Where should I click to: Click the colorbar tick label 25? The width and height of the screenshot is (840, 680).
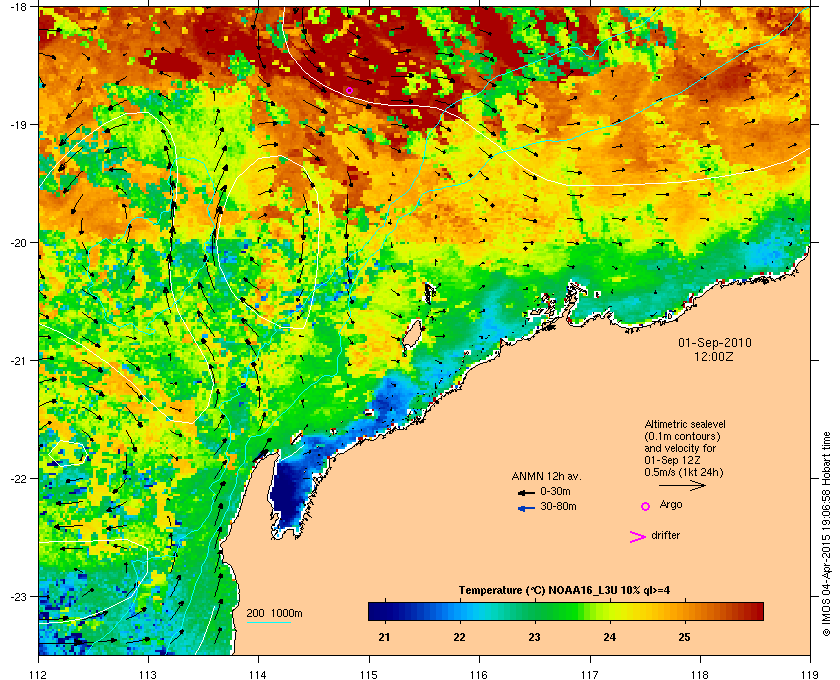[684, 637]
